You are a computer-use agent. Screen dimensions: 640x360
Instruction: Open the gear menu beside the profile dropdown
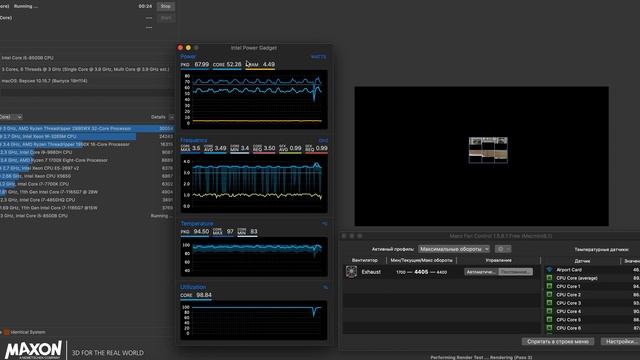point(503,249)
